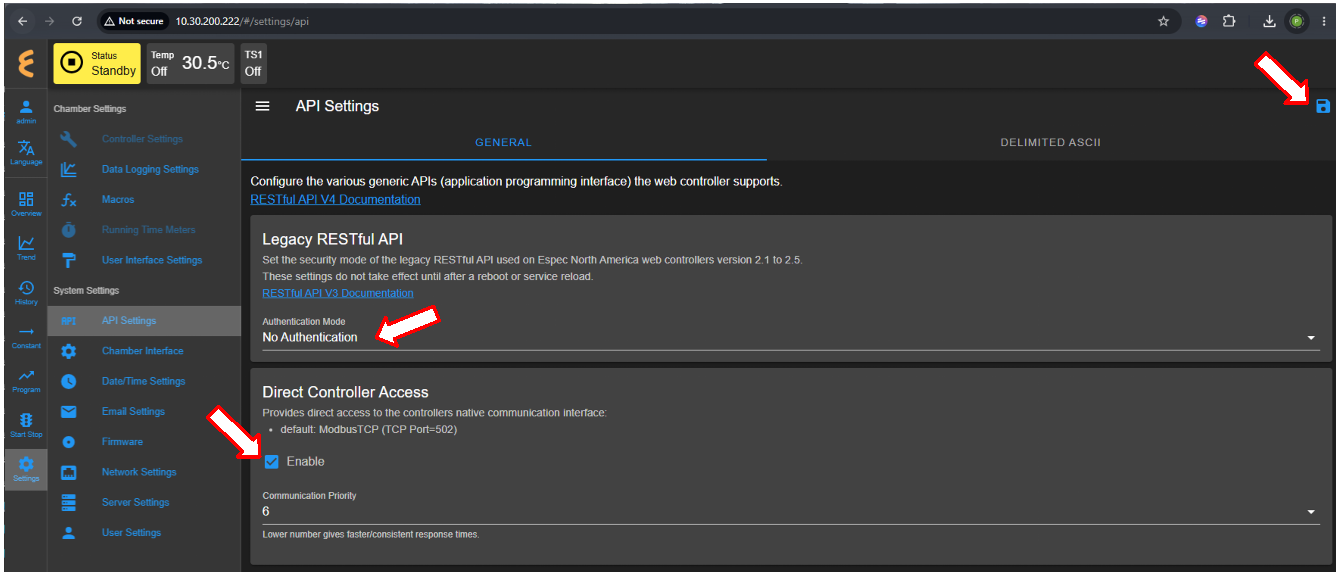Click the Network Settings icon
Screen dimensions: 1338x573
[x=68, y=472]
